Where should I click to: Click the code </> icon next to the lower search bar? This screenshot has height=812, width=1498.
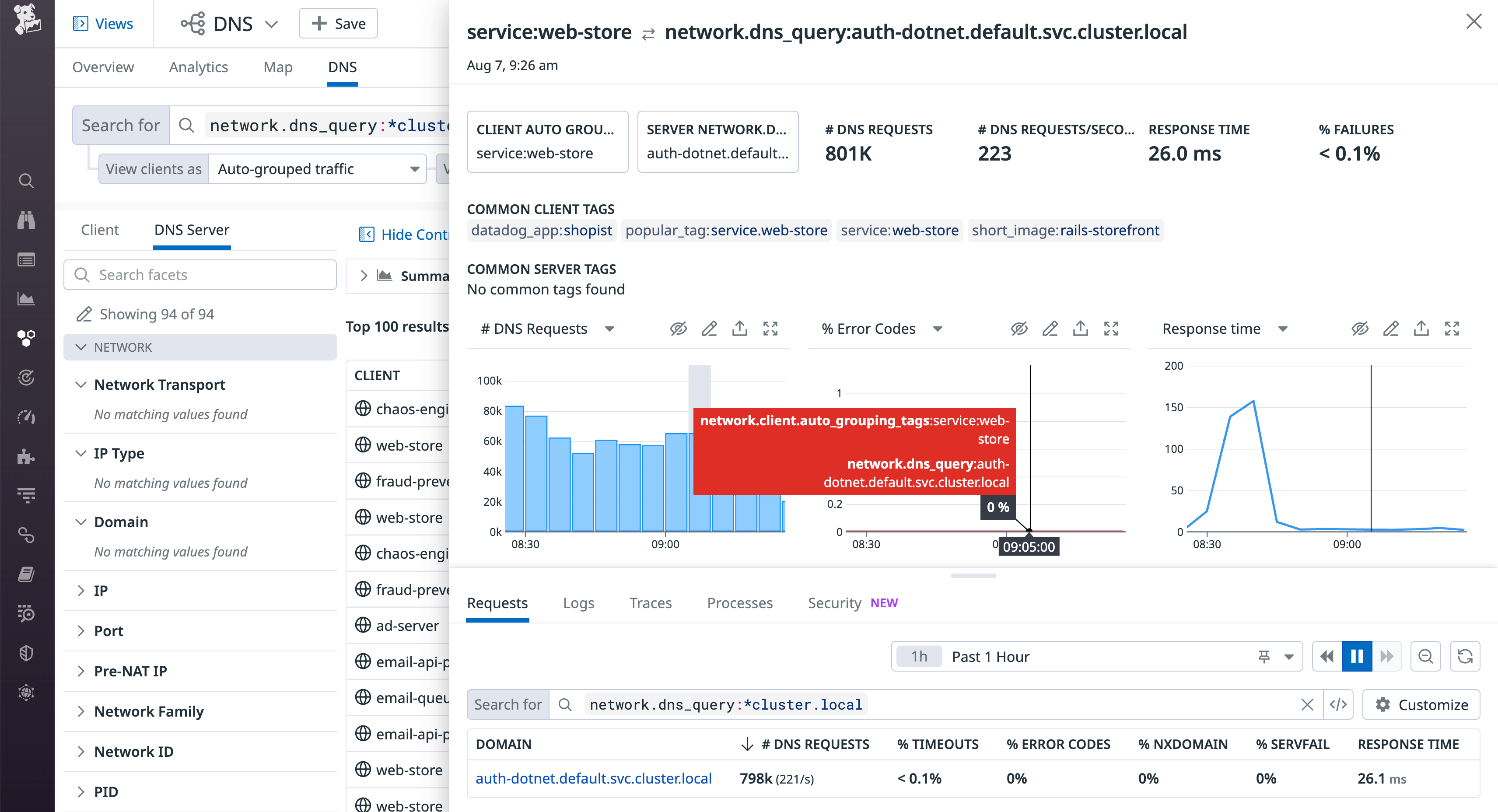[x=1339, y=704]
